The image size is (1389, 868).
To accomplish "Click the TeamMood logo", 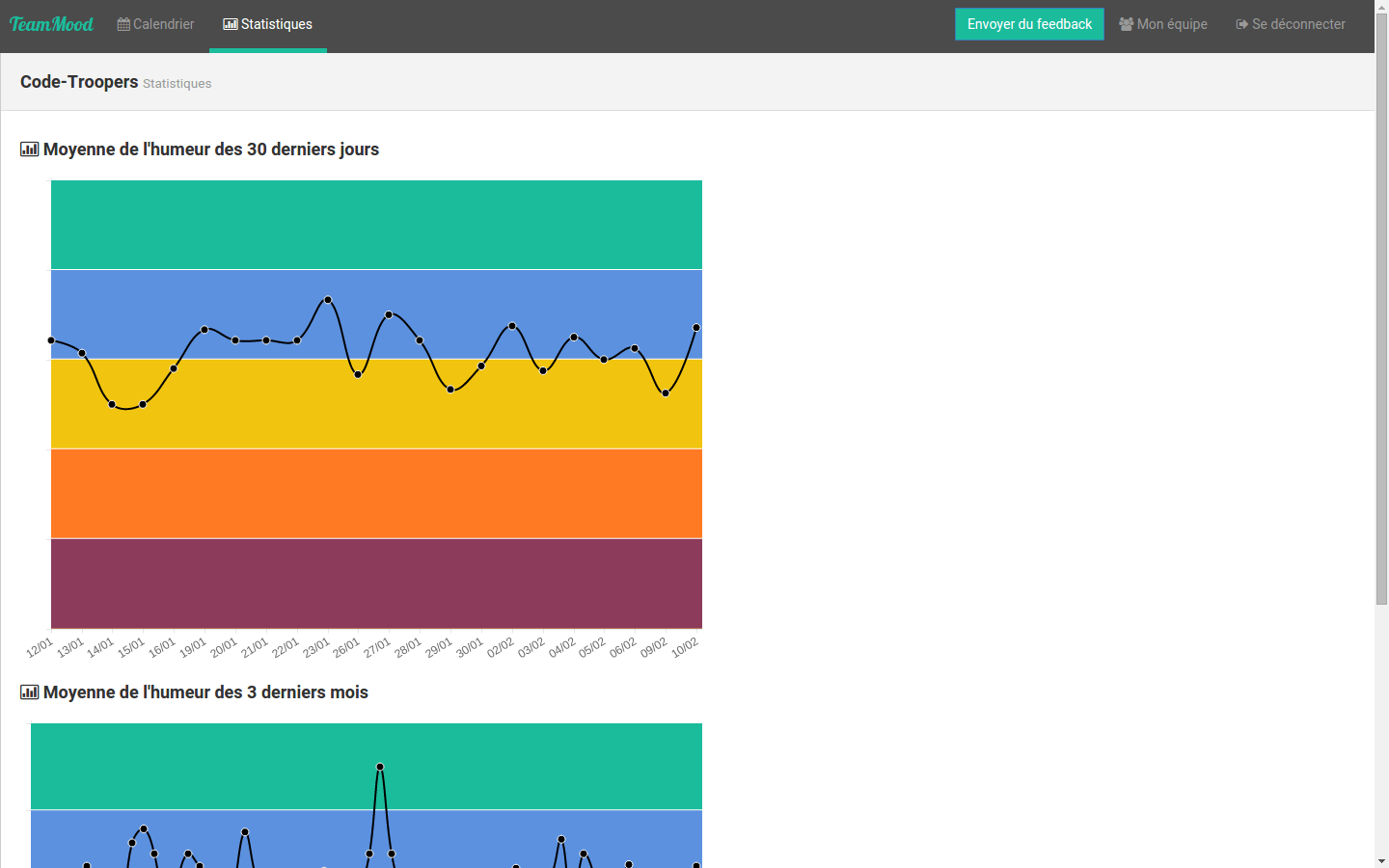I will 51,24.
